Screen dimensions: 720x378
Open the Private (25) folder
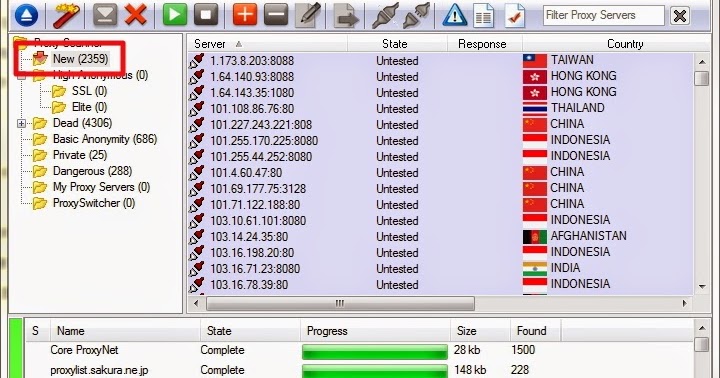click(x=80, y=155)
